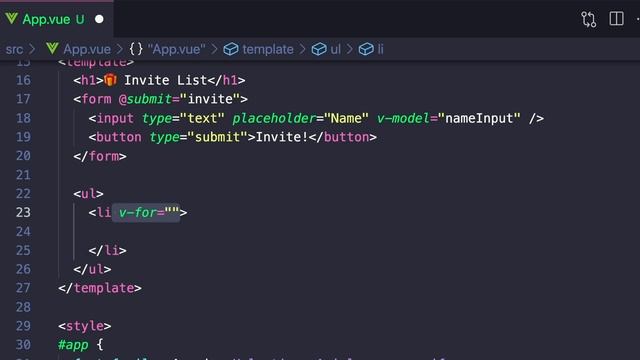
Task: Open the ul breadcrumb segment
Action: click(336, 49)
